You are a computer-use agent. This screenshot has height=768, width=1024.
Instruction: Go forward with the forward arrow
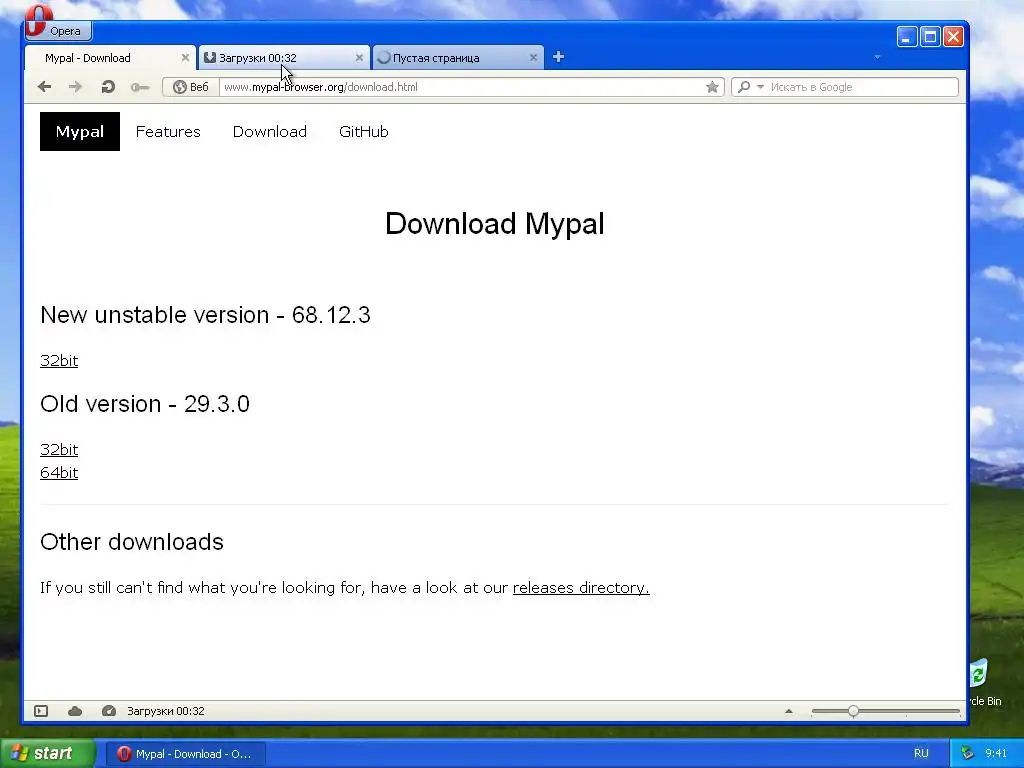click(76, 87)
